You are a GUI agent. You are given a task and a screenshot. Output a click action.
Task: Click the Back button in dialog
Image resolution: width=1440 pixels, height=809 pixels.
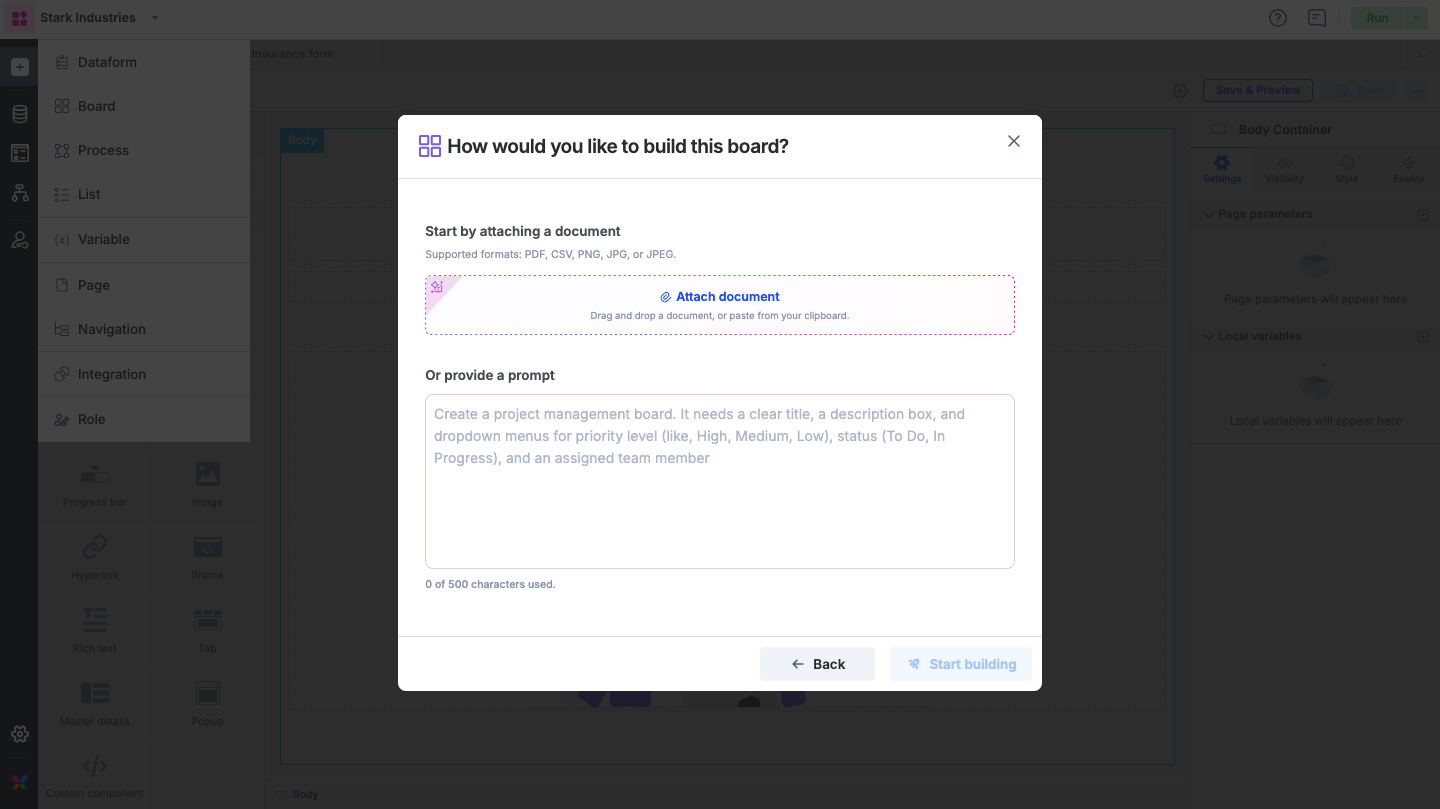point(817,664)
